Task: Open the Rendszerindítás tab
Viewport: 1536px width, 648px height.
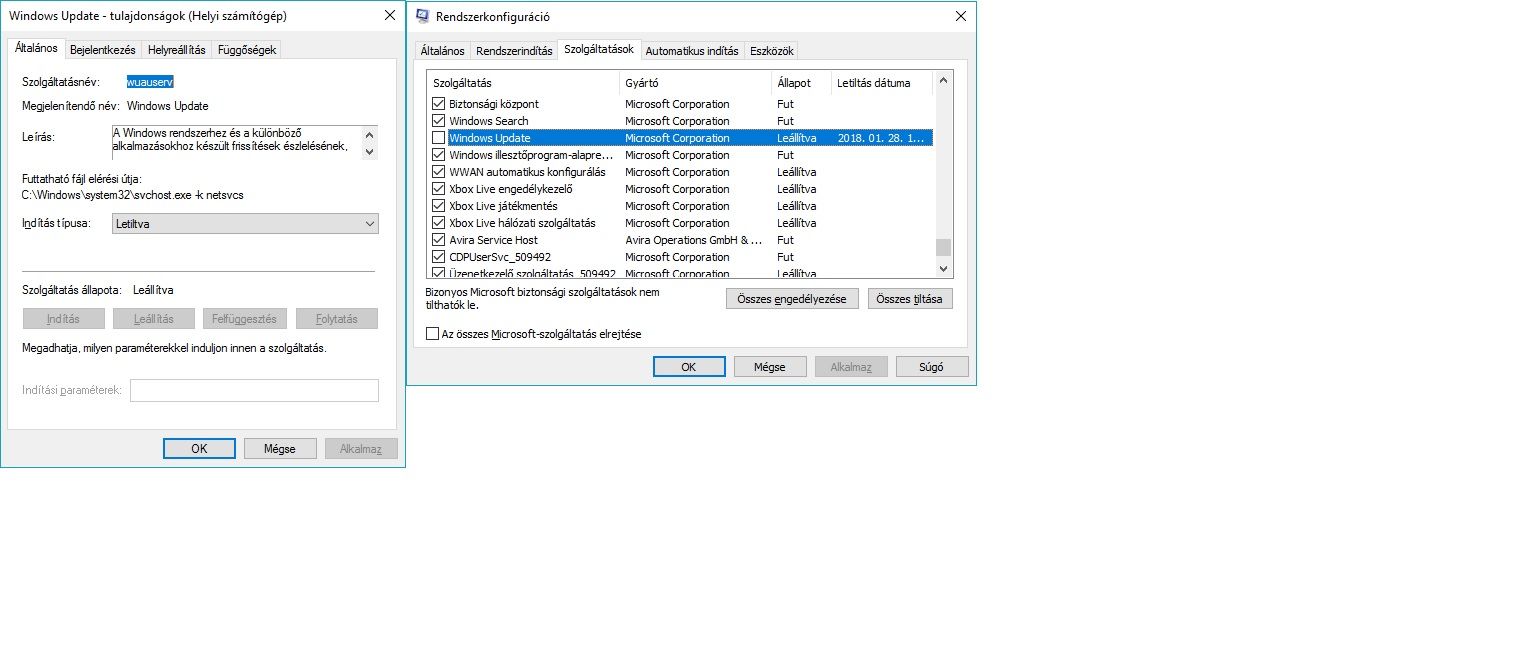Action: click(x=514, y=51)
